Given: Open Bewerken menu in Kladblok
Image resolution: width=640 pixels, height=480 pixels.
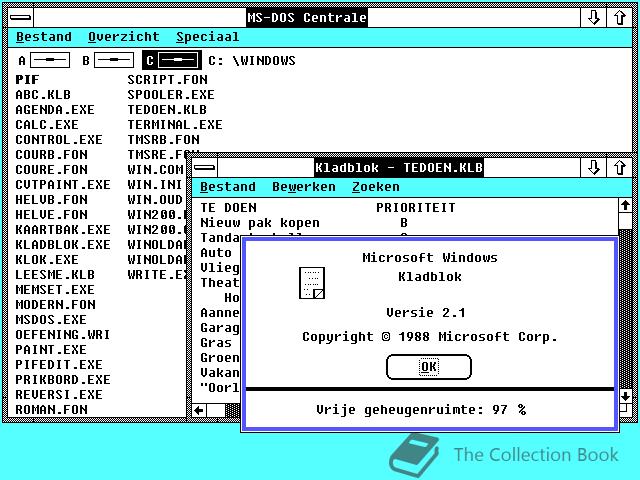Looking at the screenshot, I should point(304,187).
